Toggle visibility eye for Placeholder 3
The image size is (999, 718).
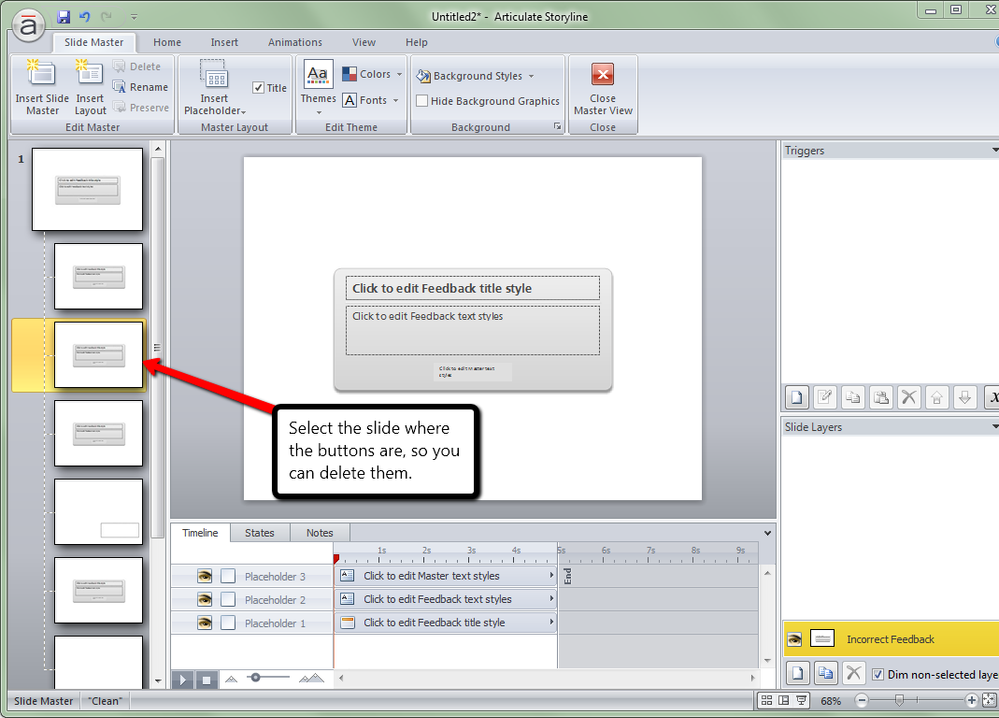point(204,576)
